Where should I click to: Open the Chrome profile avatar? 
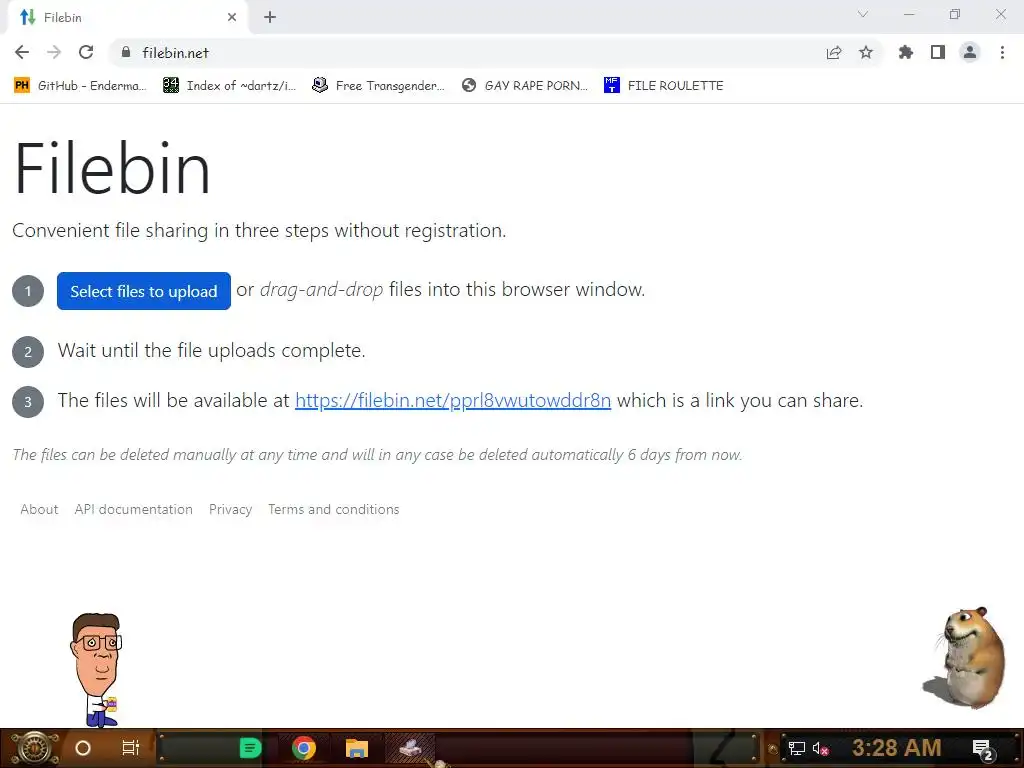970,52
